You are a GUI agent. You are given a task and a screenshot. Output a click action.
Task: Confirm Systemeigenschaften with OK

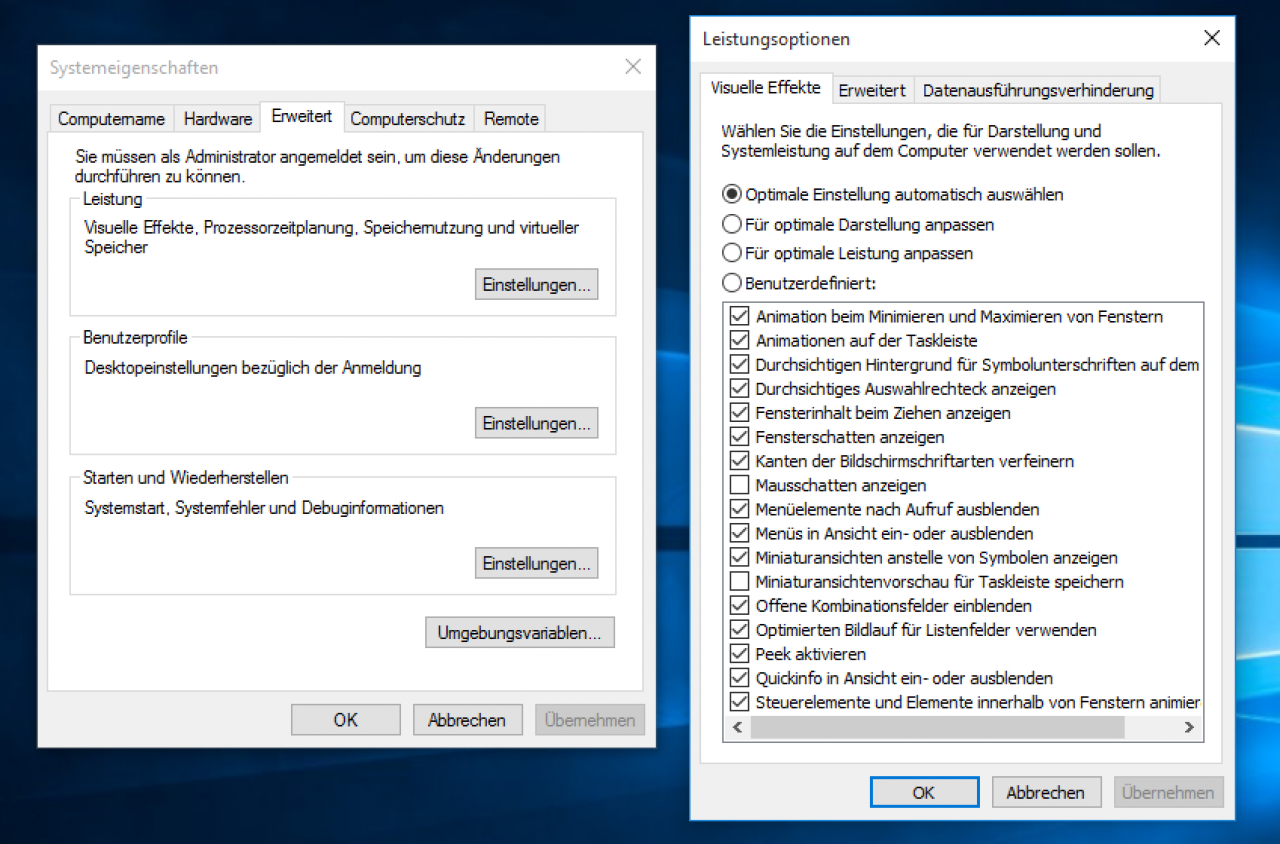[346, 719]
